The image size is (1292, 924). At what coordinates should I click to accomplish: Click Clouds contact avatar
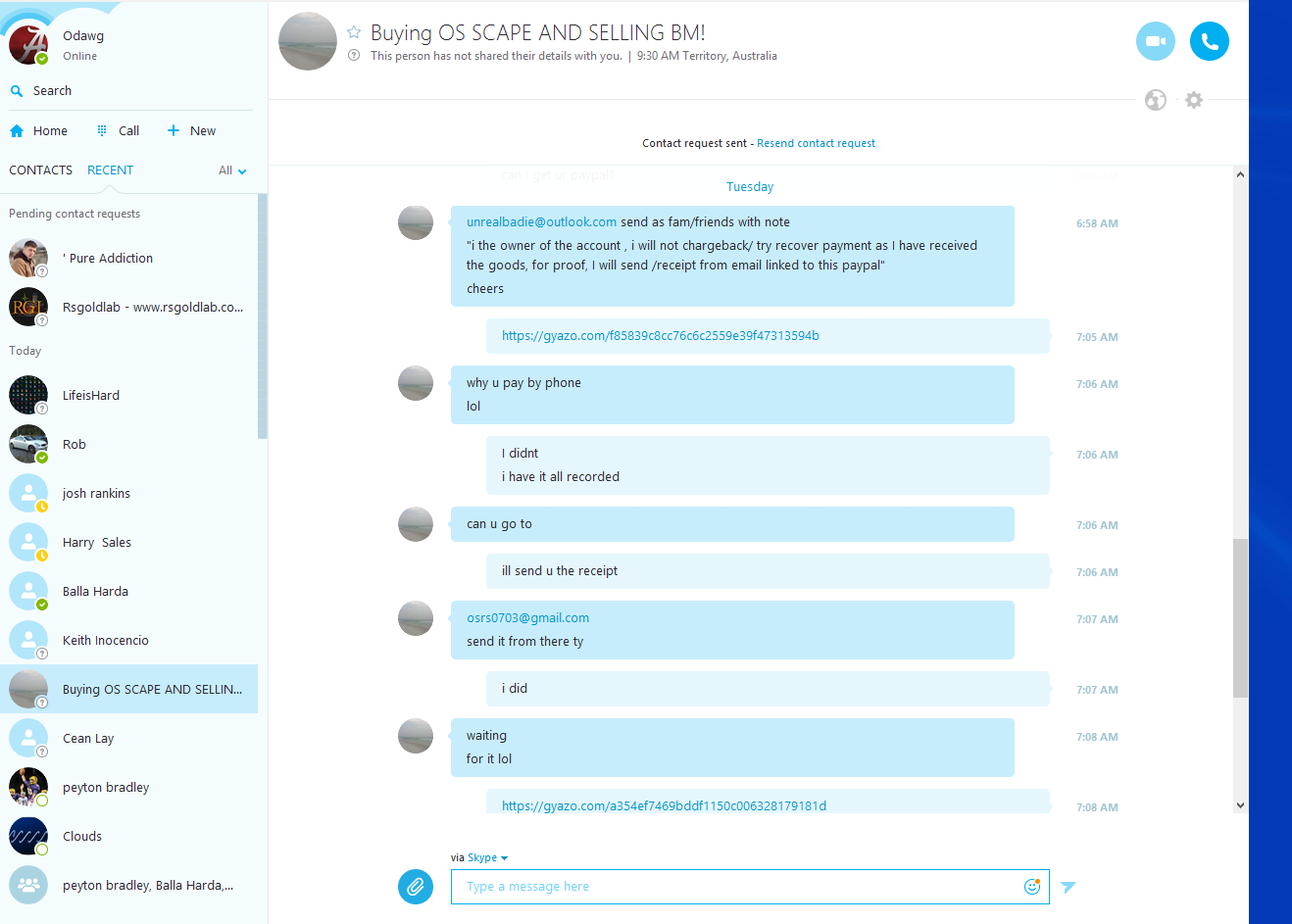[28, 836]
